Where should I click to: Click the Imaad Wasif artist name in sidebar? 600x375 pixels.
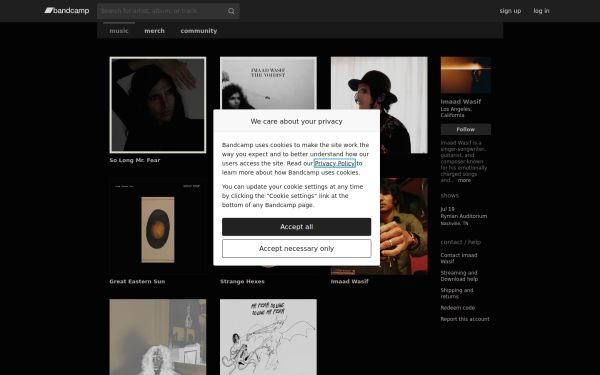pyautogui.click(x=461, y=101)
